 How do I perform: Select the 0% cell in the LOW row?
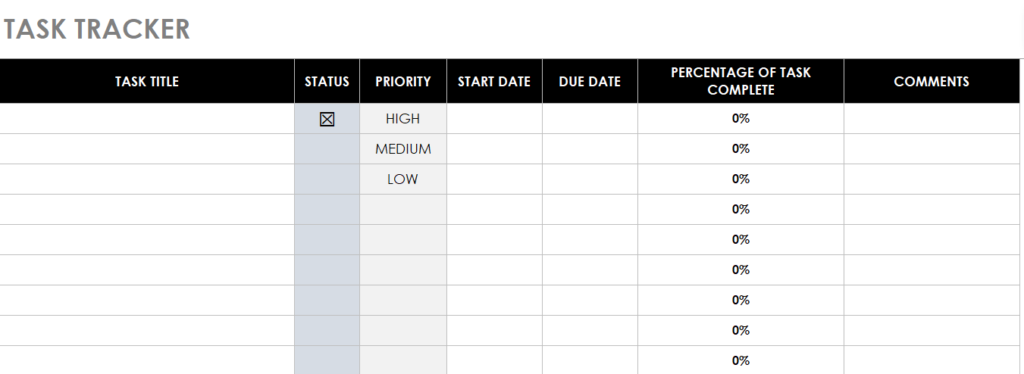click(x=741, y=179)
